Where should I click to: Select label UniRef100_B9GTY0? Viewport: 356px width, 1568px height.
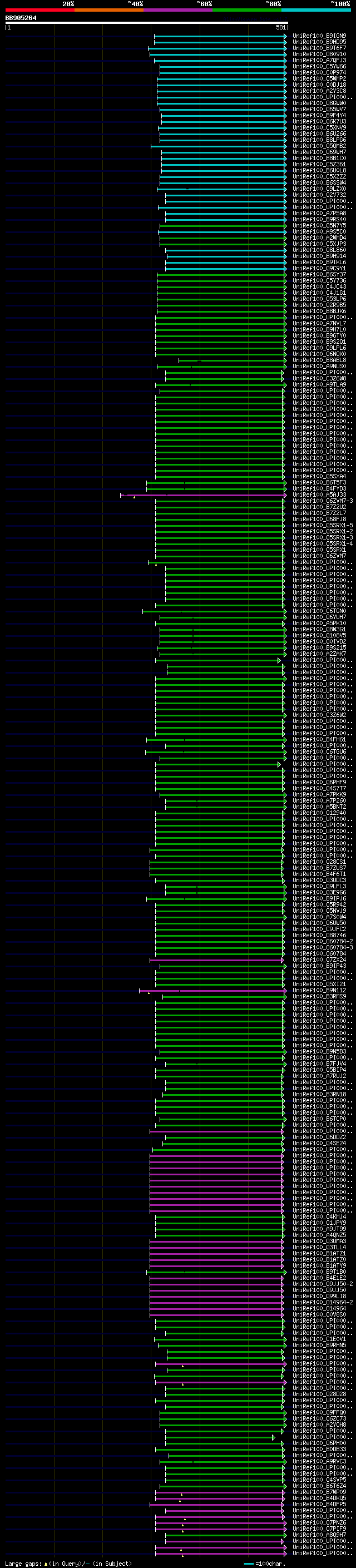pyautogui.click(x=319, y=335)
